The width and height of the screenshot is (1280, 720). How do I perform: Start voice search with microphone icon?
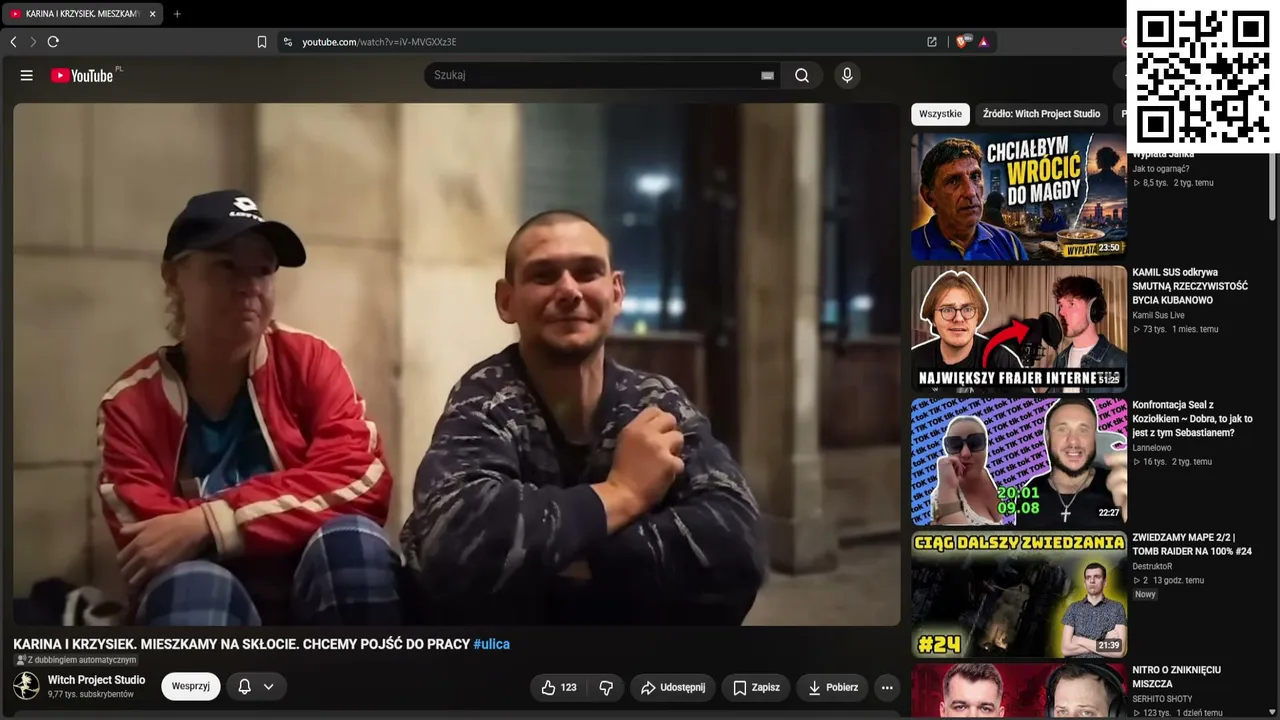[x=847, y=75]
